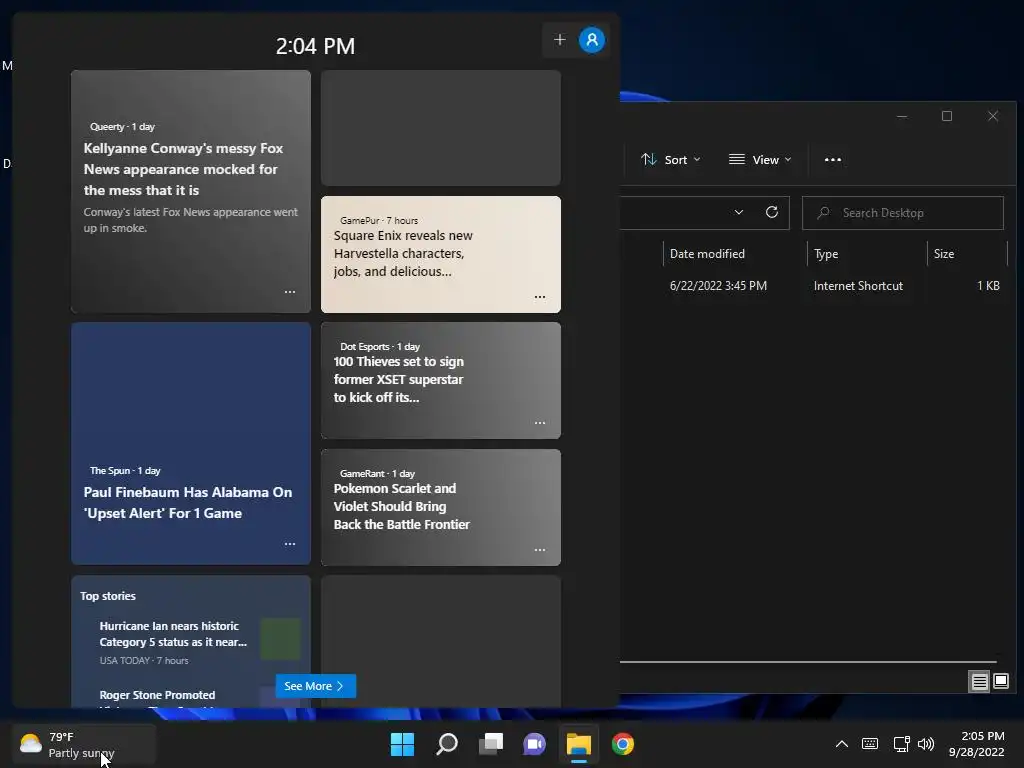
Task: Open the weather widget showing 79°F
Action: tap(84, 744)
